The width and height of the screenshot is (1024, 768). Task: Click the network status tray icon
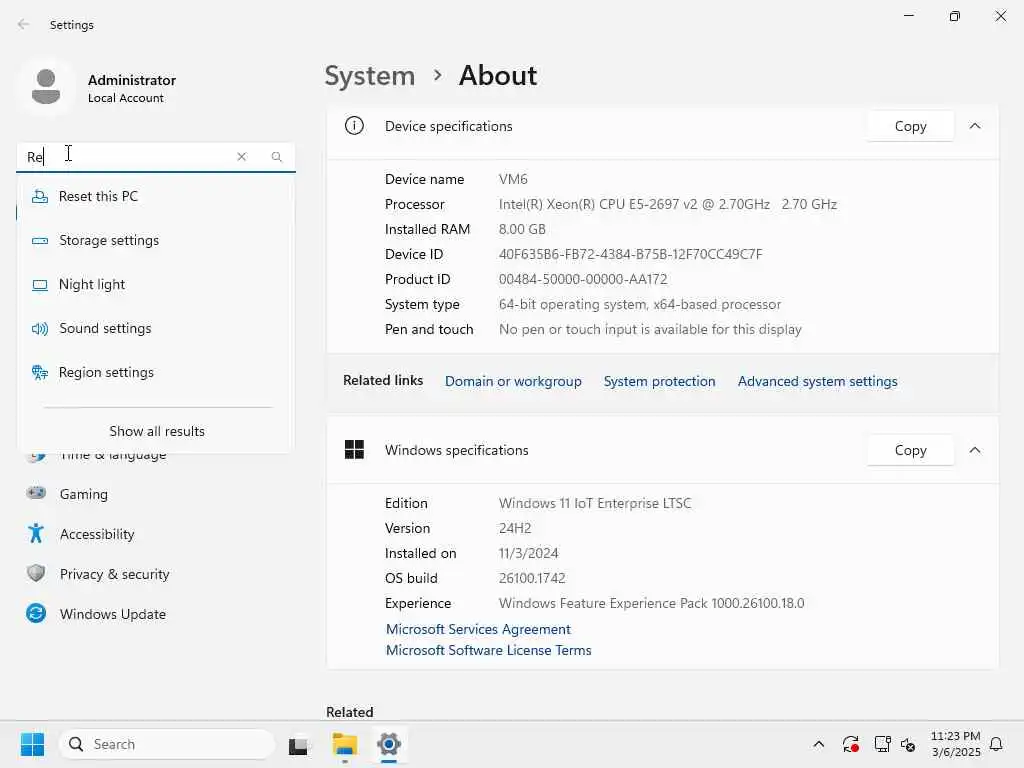coord(882,744)
